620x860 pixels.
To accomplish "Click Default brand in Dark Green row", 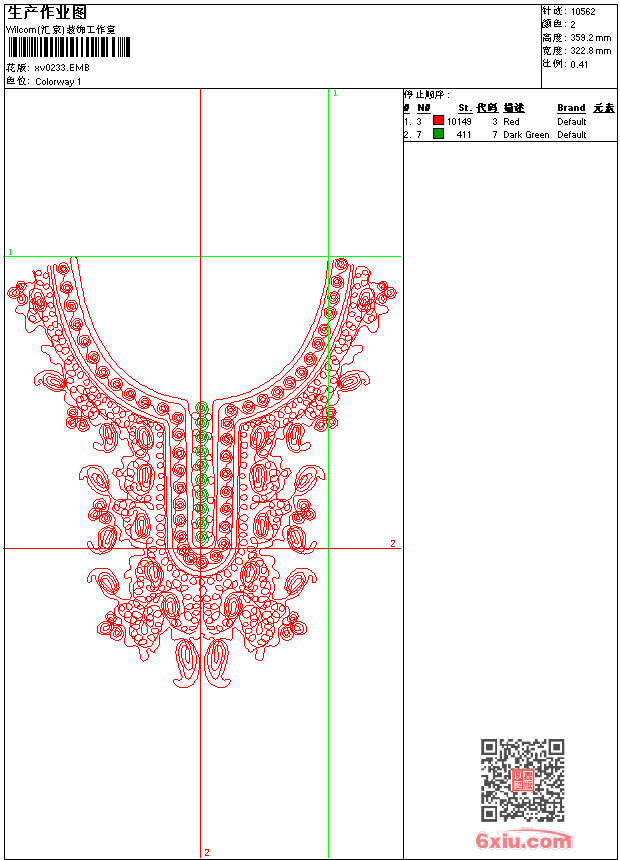I will point(572,135).
